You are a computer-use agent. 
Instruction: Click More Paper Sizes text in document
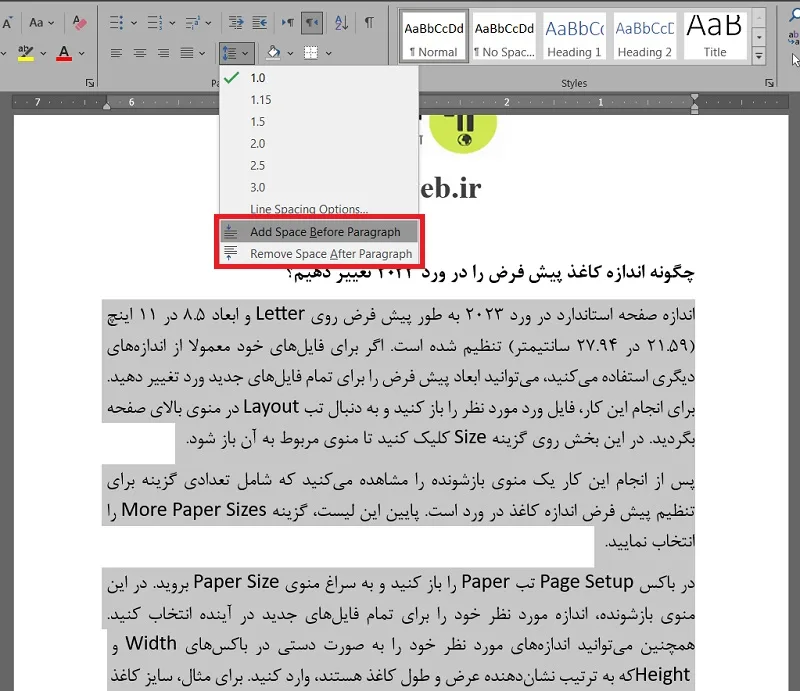[x=194, y=509]
